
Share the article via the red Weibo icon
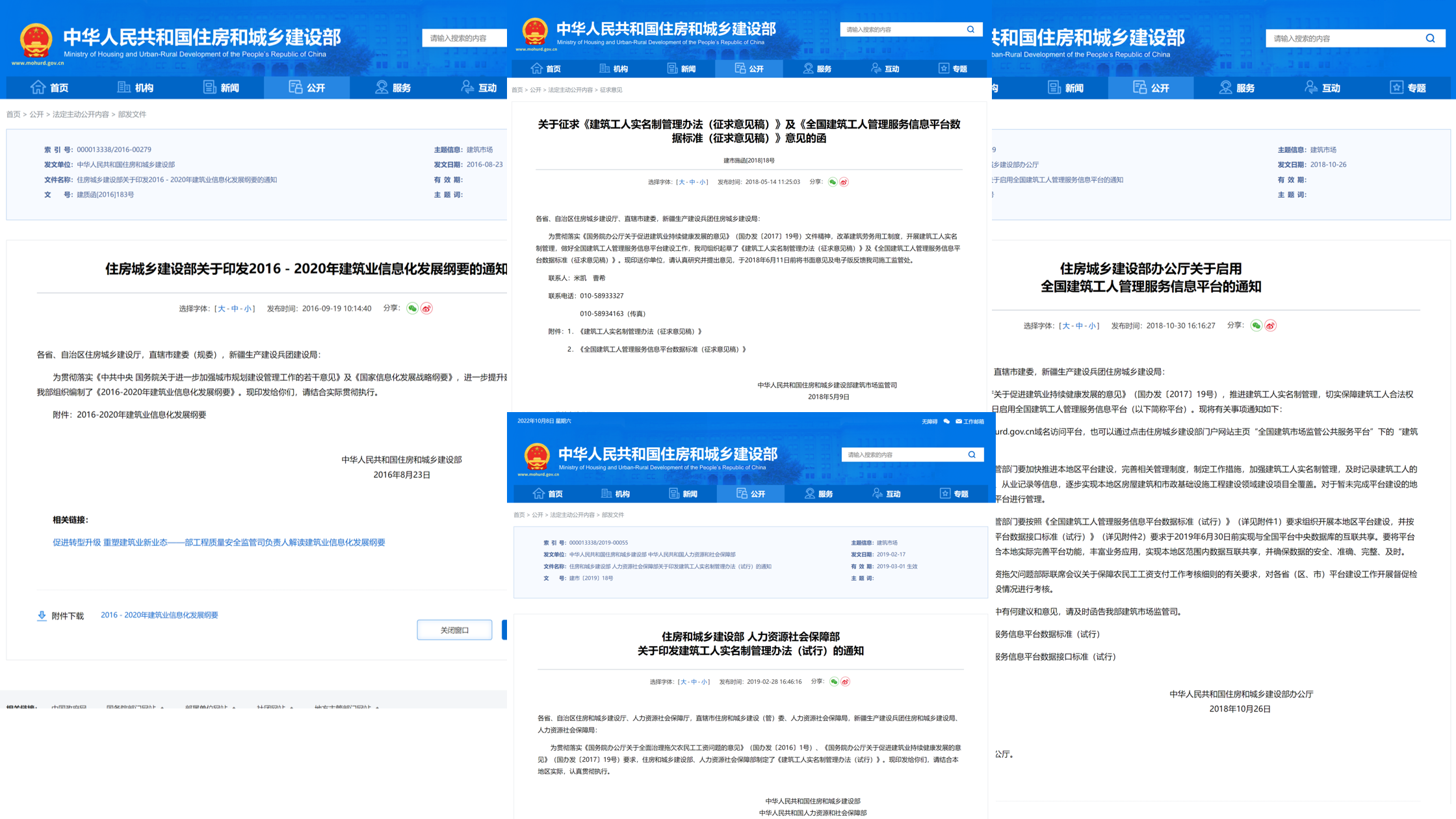pyautogui.click(x=427, y=308)
